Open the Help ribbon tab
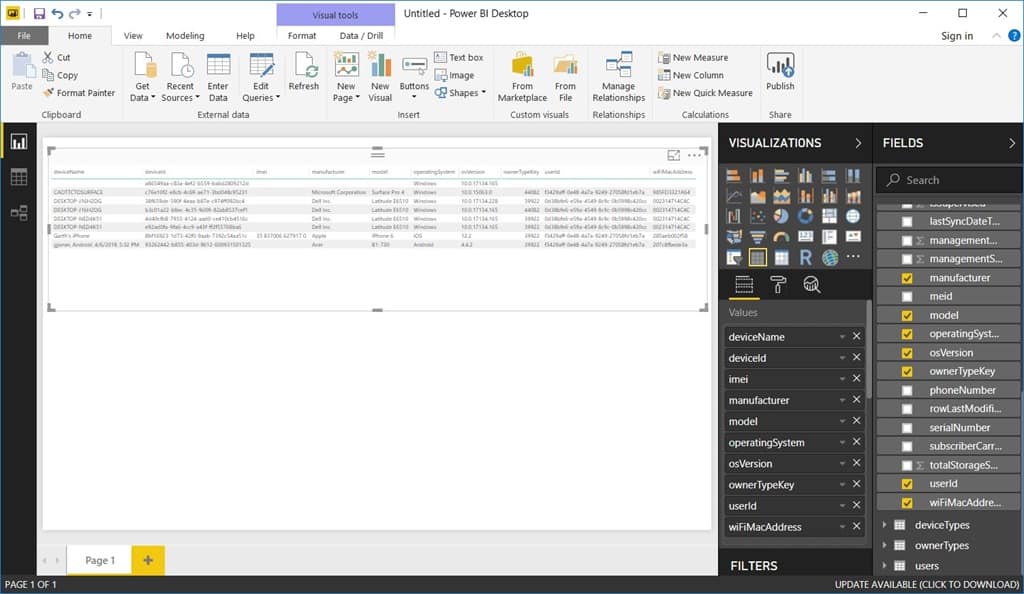1024x594 pixels. (x=246, y=36)
